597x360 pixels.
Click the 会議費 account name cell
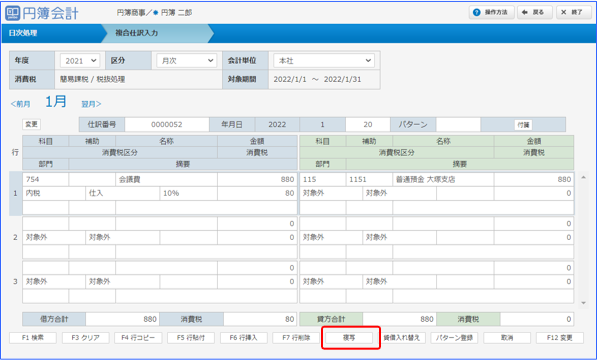pos(166,179)
